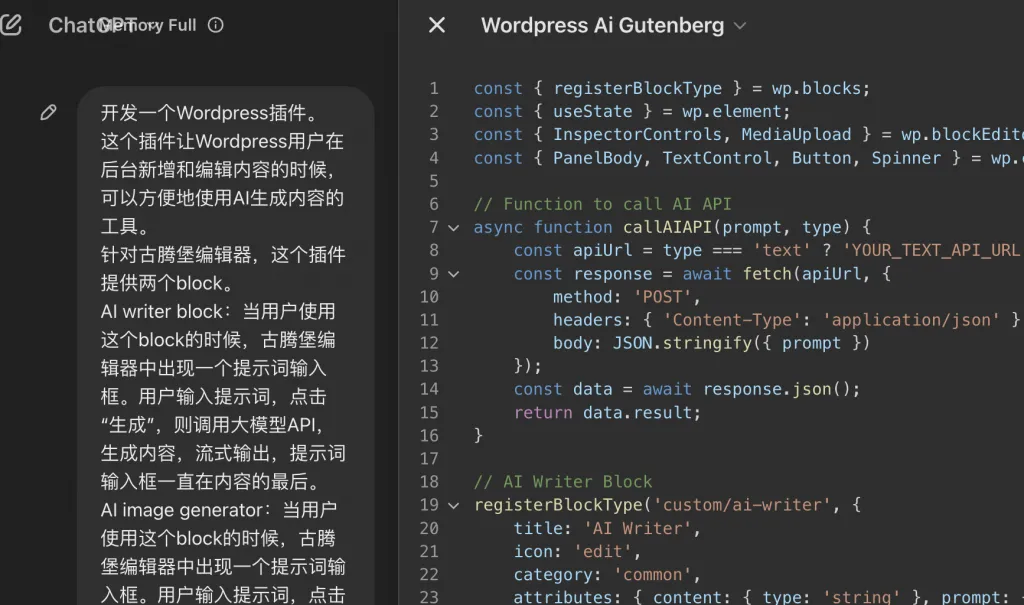Click the pencil icon to edit message
The height and width of the screenshot is (605, 1024).
pyautogui.click(x=48, y=112)
